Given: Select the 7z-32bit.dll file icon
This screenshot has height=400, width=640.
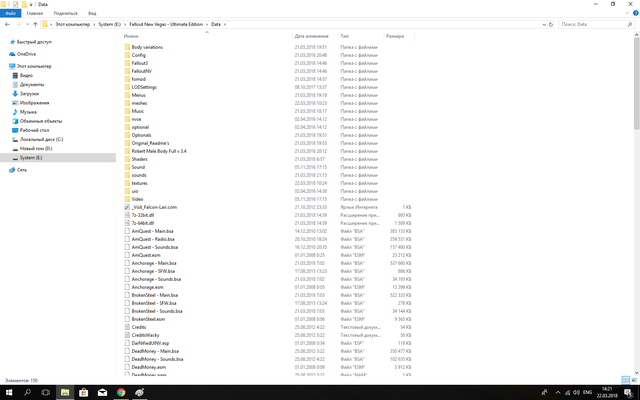Looking at the screenshot, I should [x=127, y=215].
